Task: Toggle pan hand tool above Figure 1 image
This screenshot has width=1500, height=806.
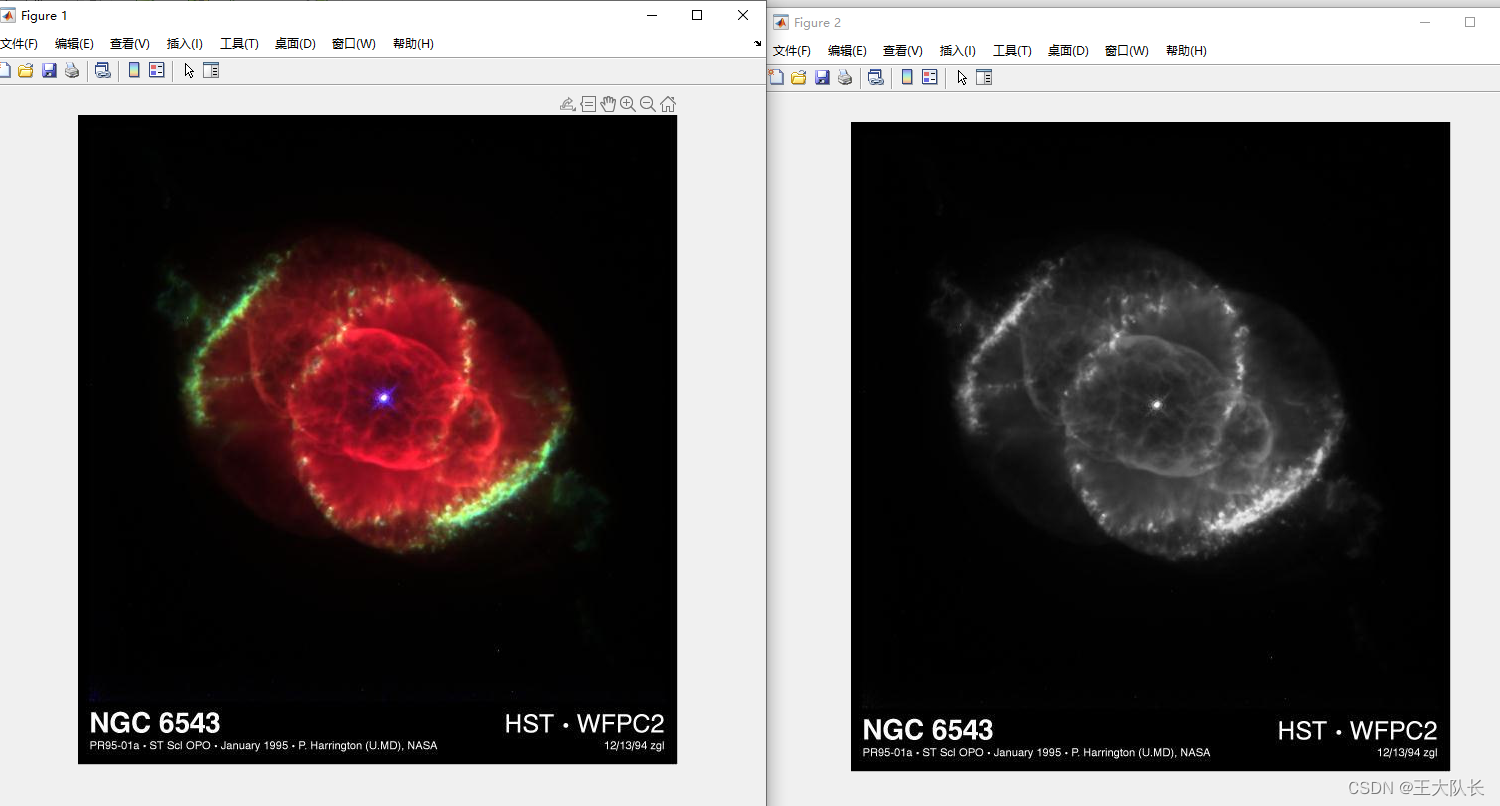Action: [608, 104]
